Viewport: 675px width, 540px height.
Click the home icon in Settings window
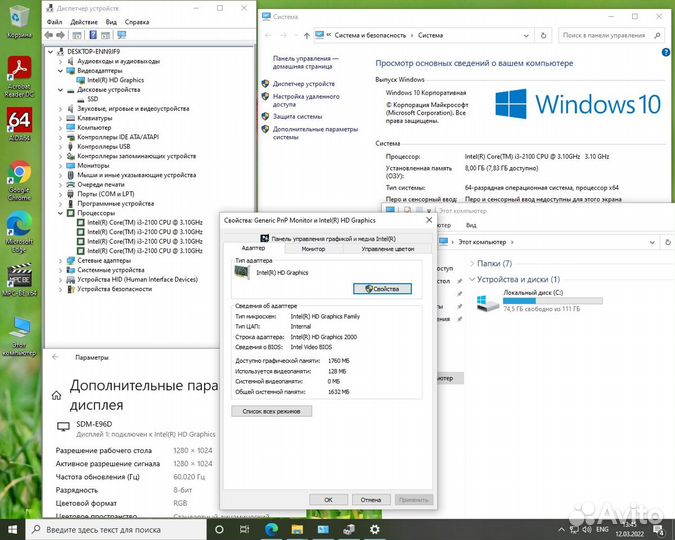(x=56, y=395)
